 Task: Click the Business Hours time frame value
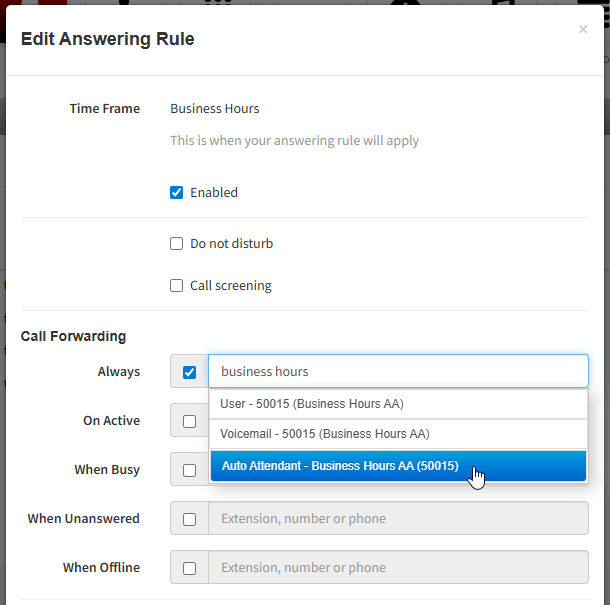tap(215, 109)
